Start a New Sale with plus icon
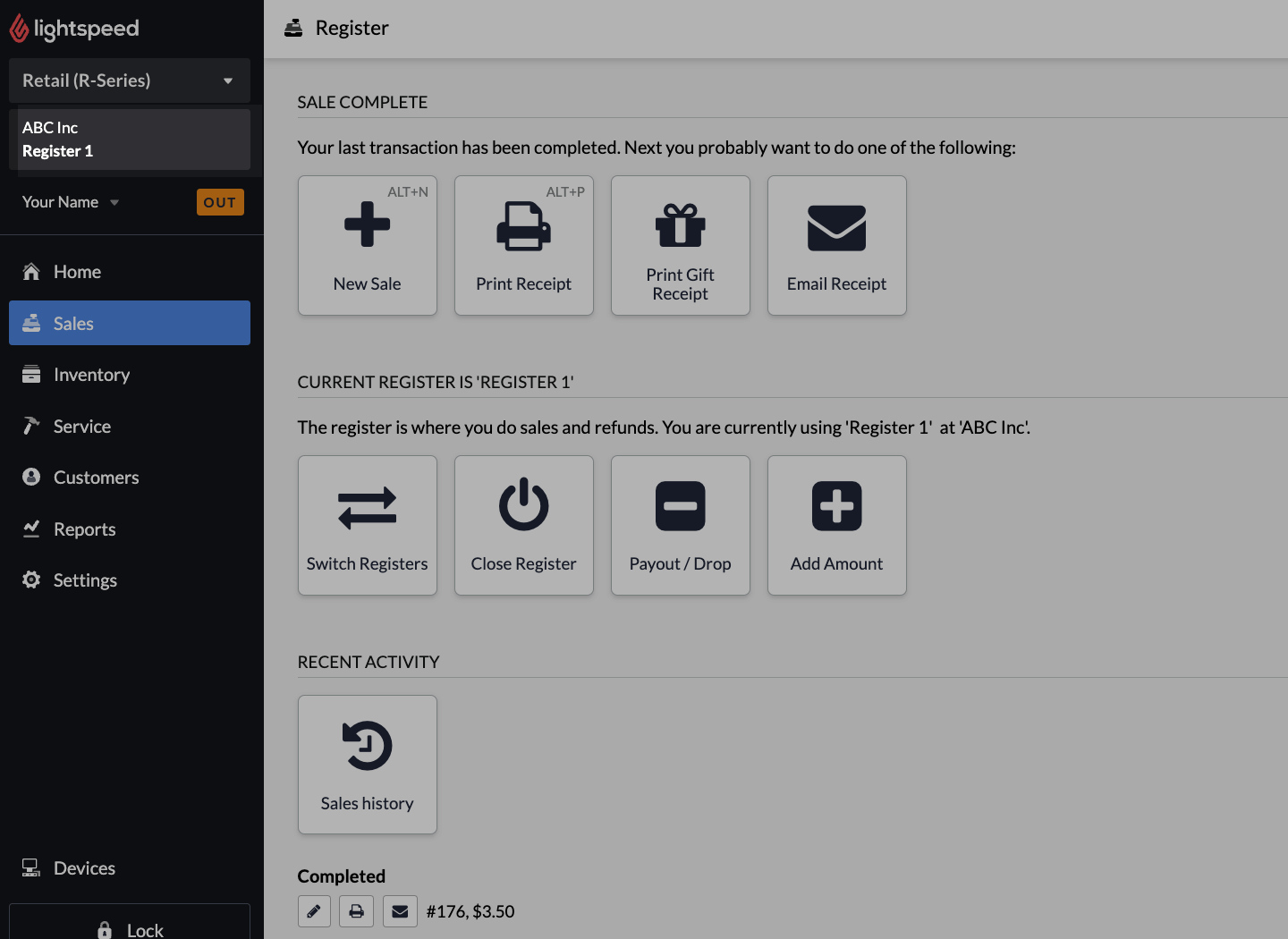This screenshot has width=1288, height=939. click(367, 245)
